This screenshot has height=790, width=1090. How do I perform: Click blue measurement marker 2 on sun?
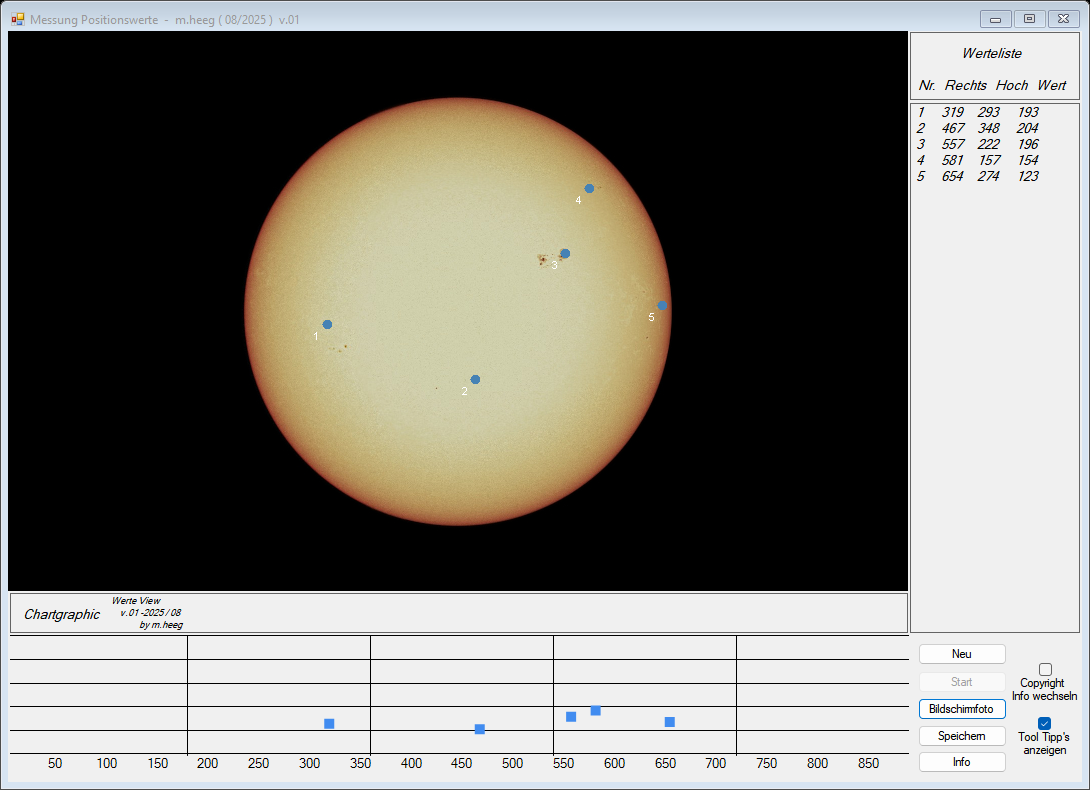[475, 379]
